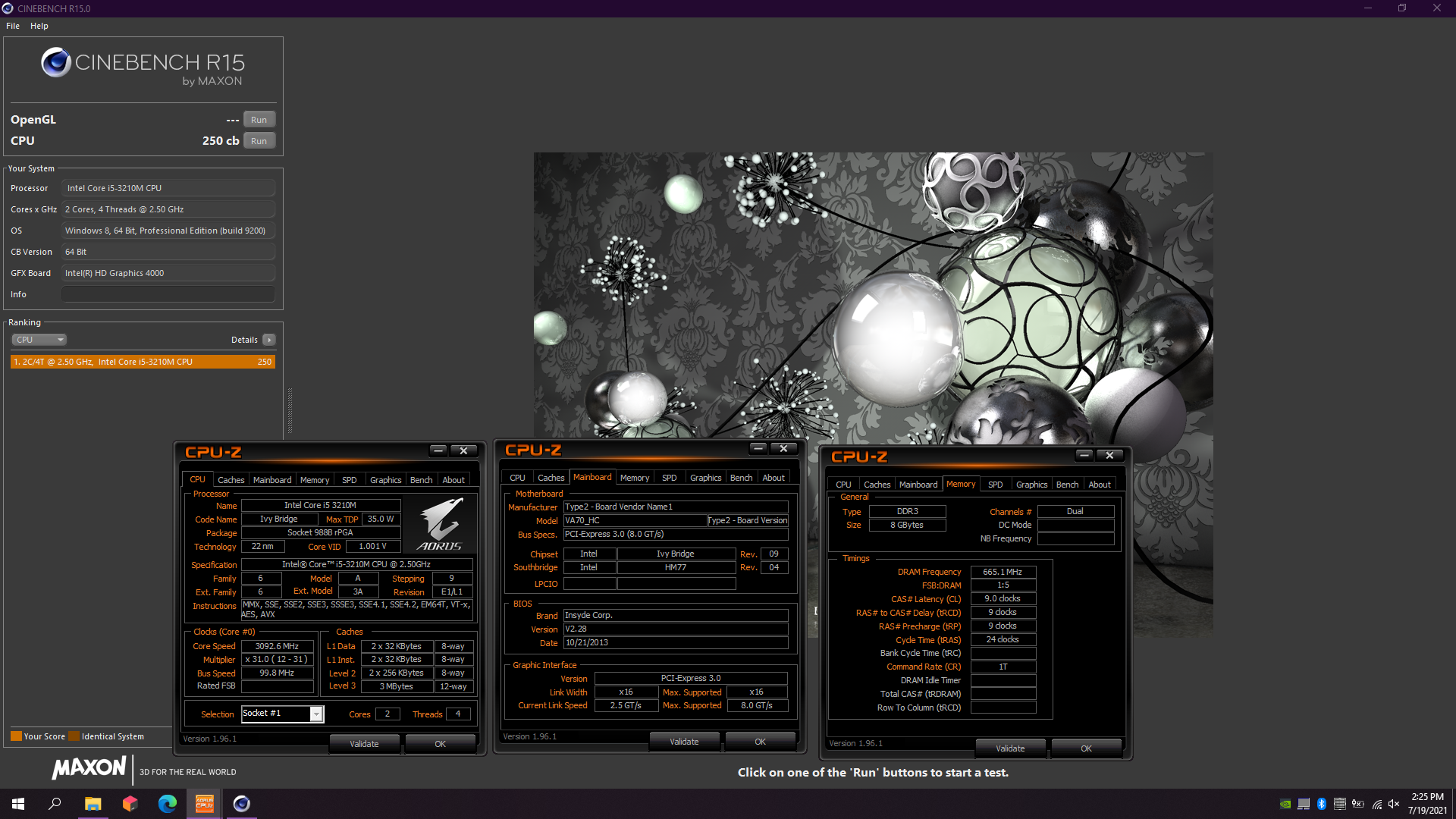Open Bluetooth tray icon
This screenshot has height=819, width=1456.
pos(1322,805)
